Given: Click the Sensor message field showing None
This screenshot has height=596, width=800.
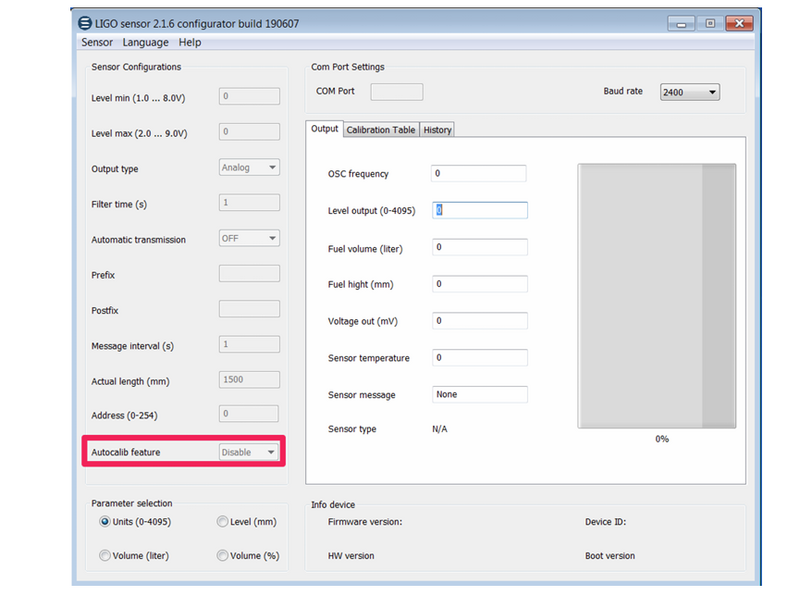Looking at the screenshot, I should 480,394.
